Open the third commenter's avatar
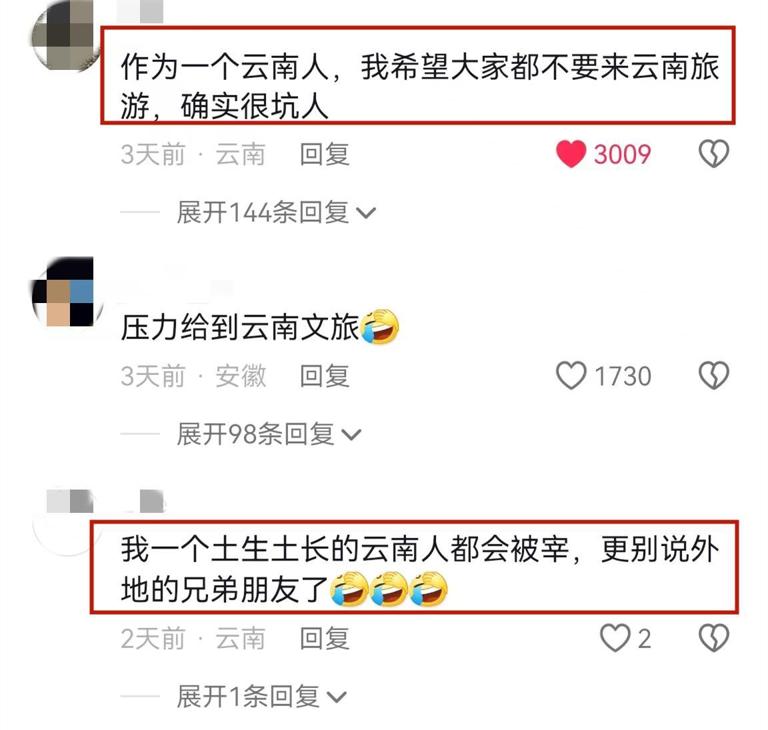768x730 pixels. pyautogui.click(x=66, y=522)
